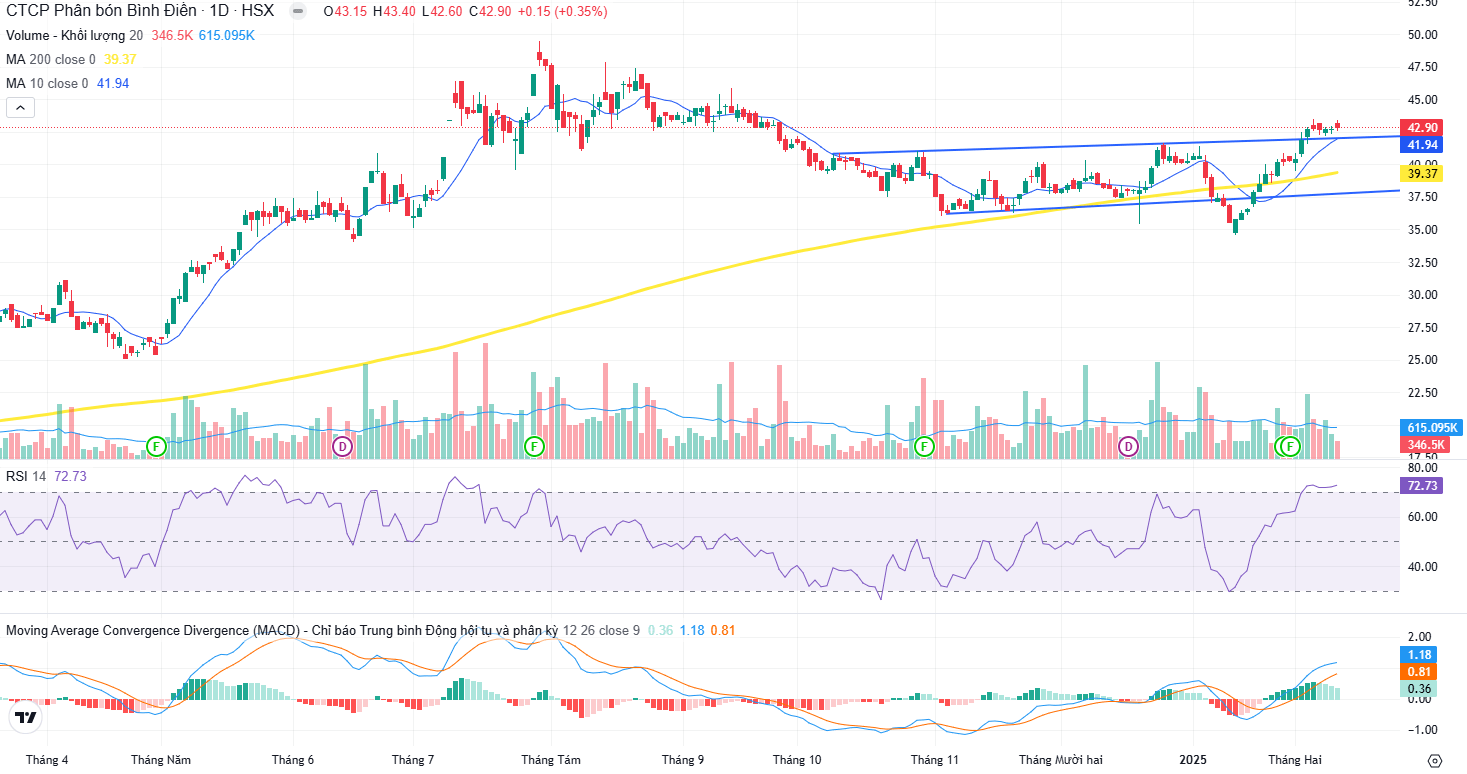Open the purple D dividend marker after Tháng 6
This screenshot has width=1467, height=774.
tap(343, 446)
